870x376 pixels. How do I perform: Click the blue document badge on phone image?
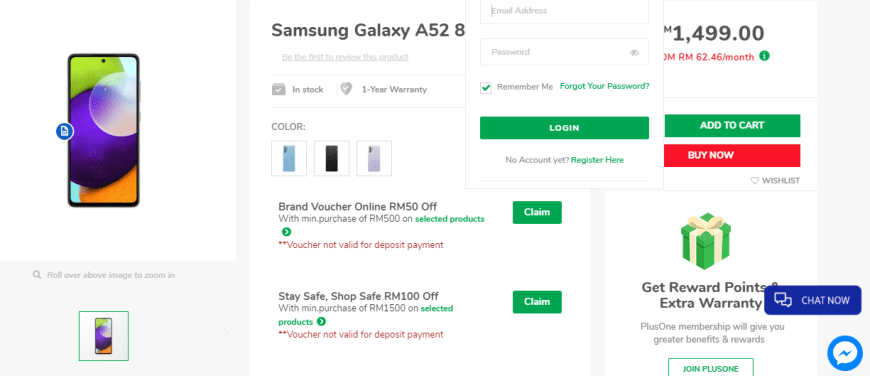click(65, 131)
